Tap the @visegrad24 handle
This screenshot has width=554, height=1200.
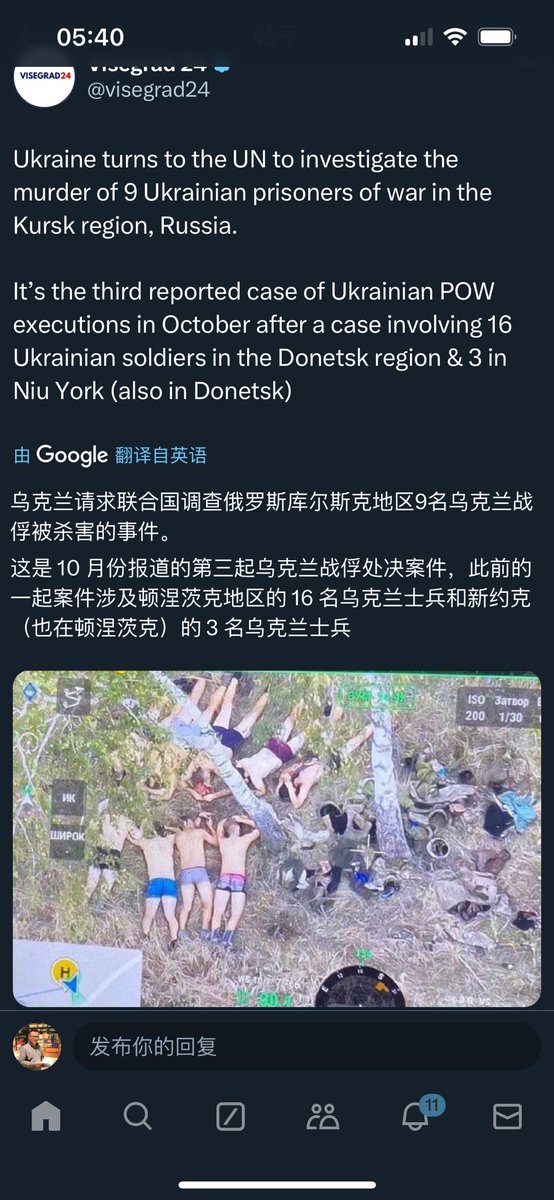(147, 89)
